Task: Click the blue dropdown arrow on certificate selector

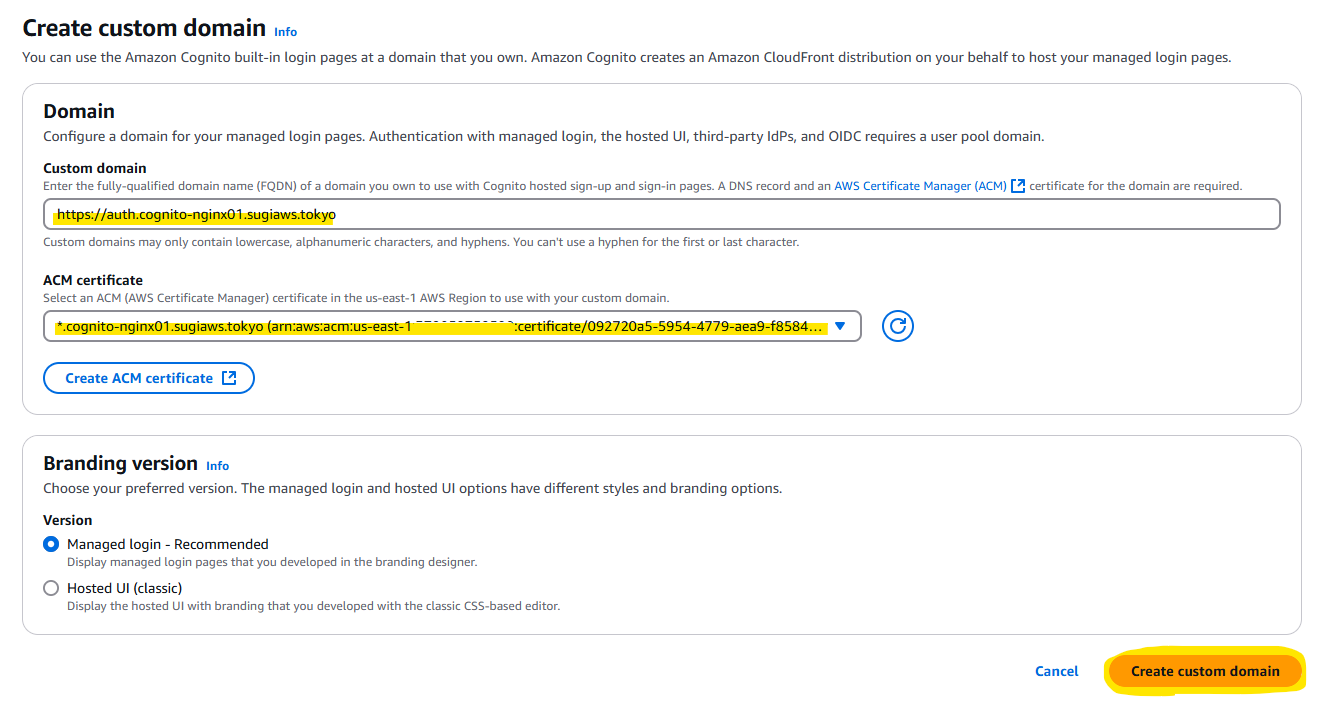Action: pos(841,326)
